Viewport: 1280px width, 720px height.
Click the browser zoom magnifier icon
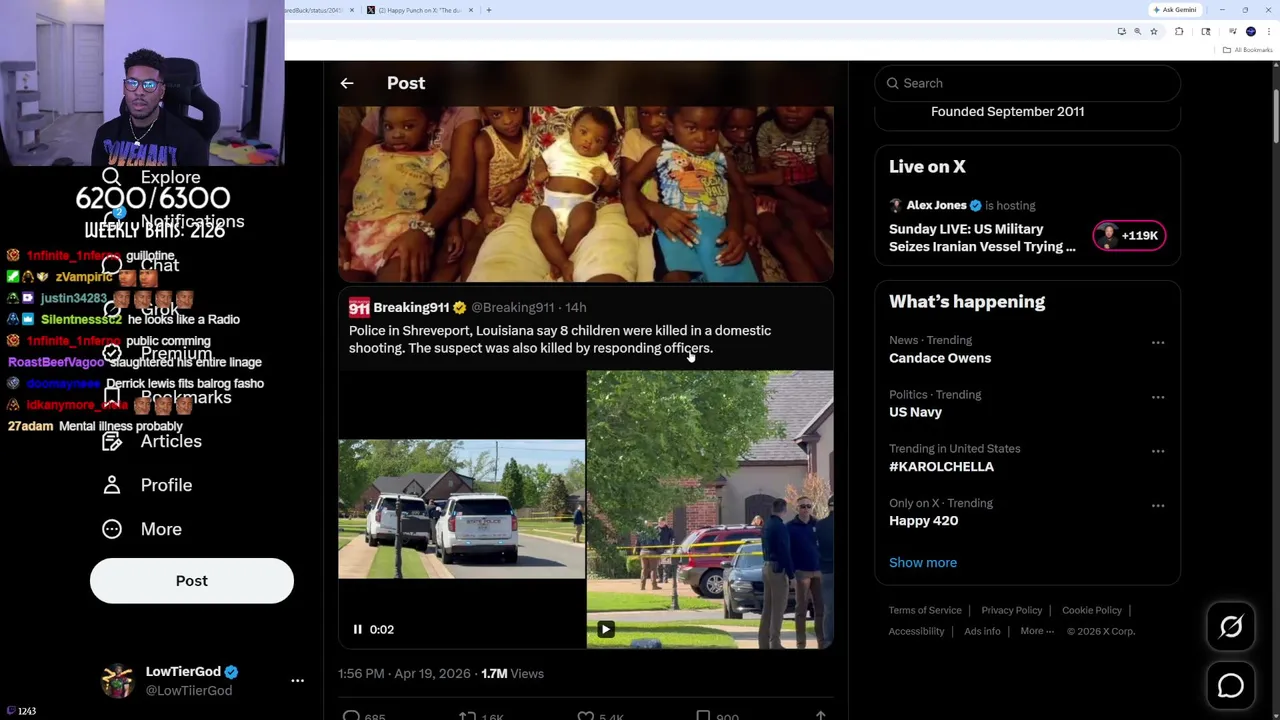click(1137, 32)
